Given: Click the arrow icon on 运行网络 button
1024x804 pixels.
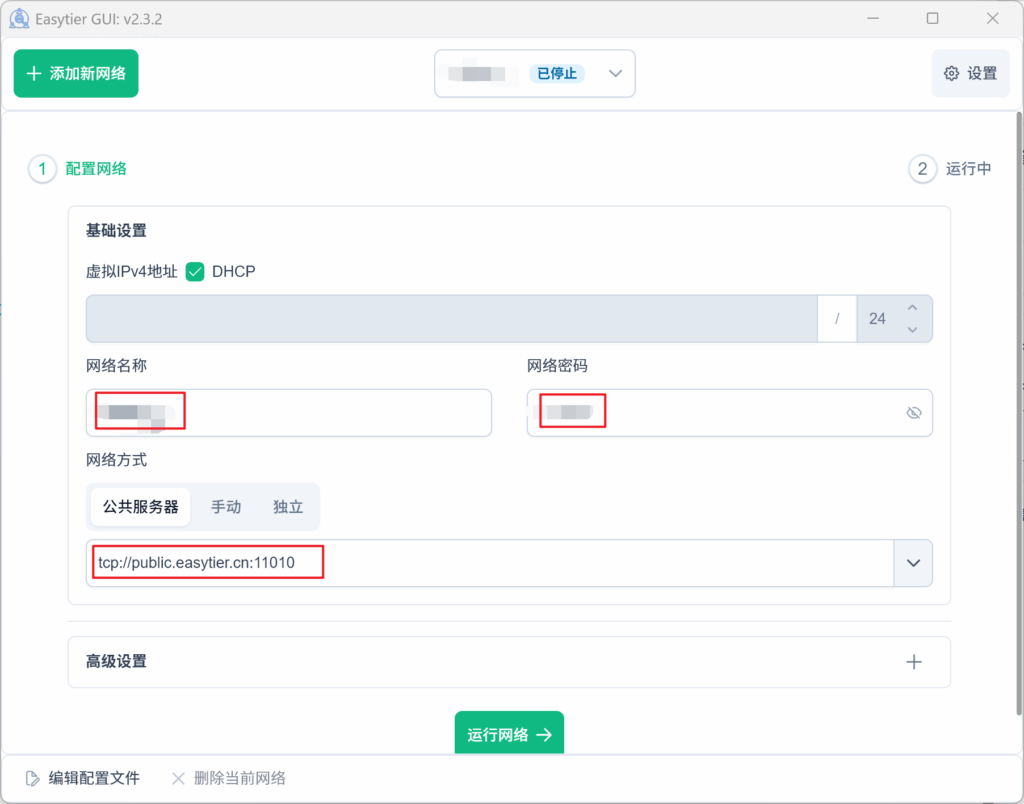Looking at the screenshot, I should point(544,735).
